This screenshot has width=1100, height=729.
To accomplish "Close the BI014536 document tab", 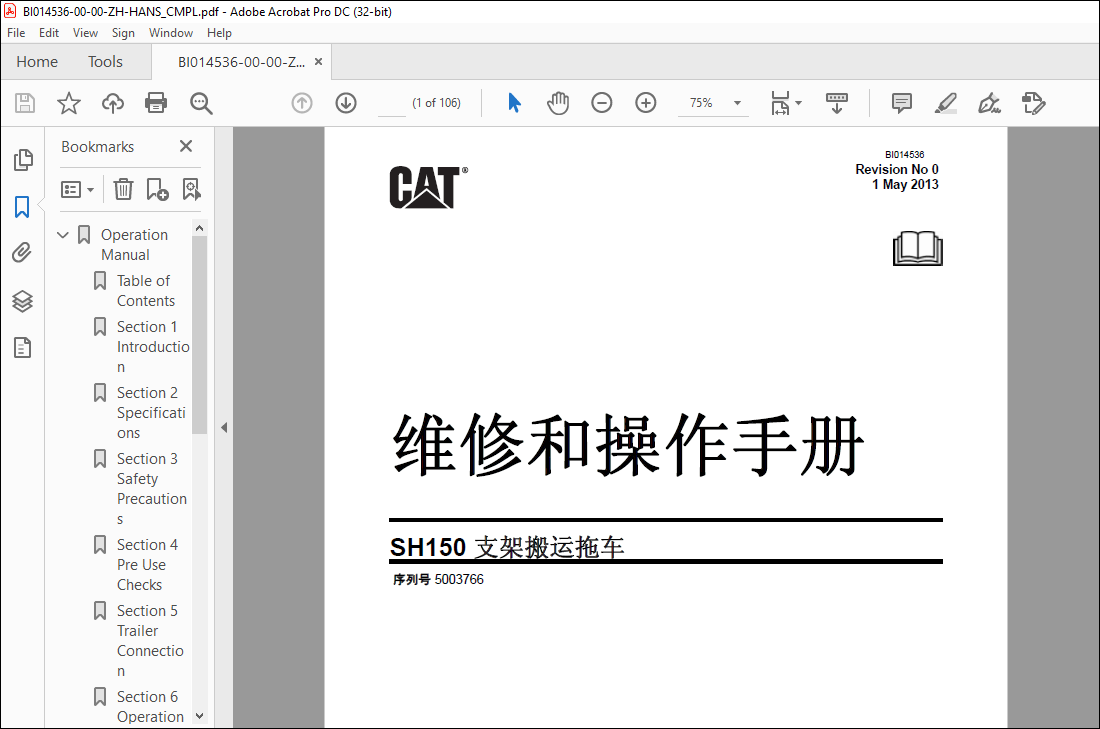I will [318, 62].
